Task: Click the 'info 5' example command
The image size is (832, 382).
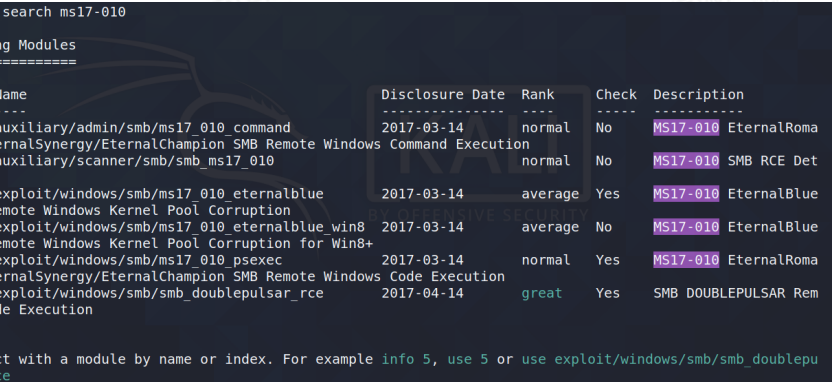Action: click(406, 360)
